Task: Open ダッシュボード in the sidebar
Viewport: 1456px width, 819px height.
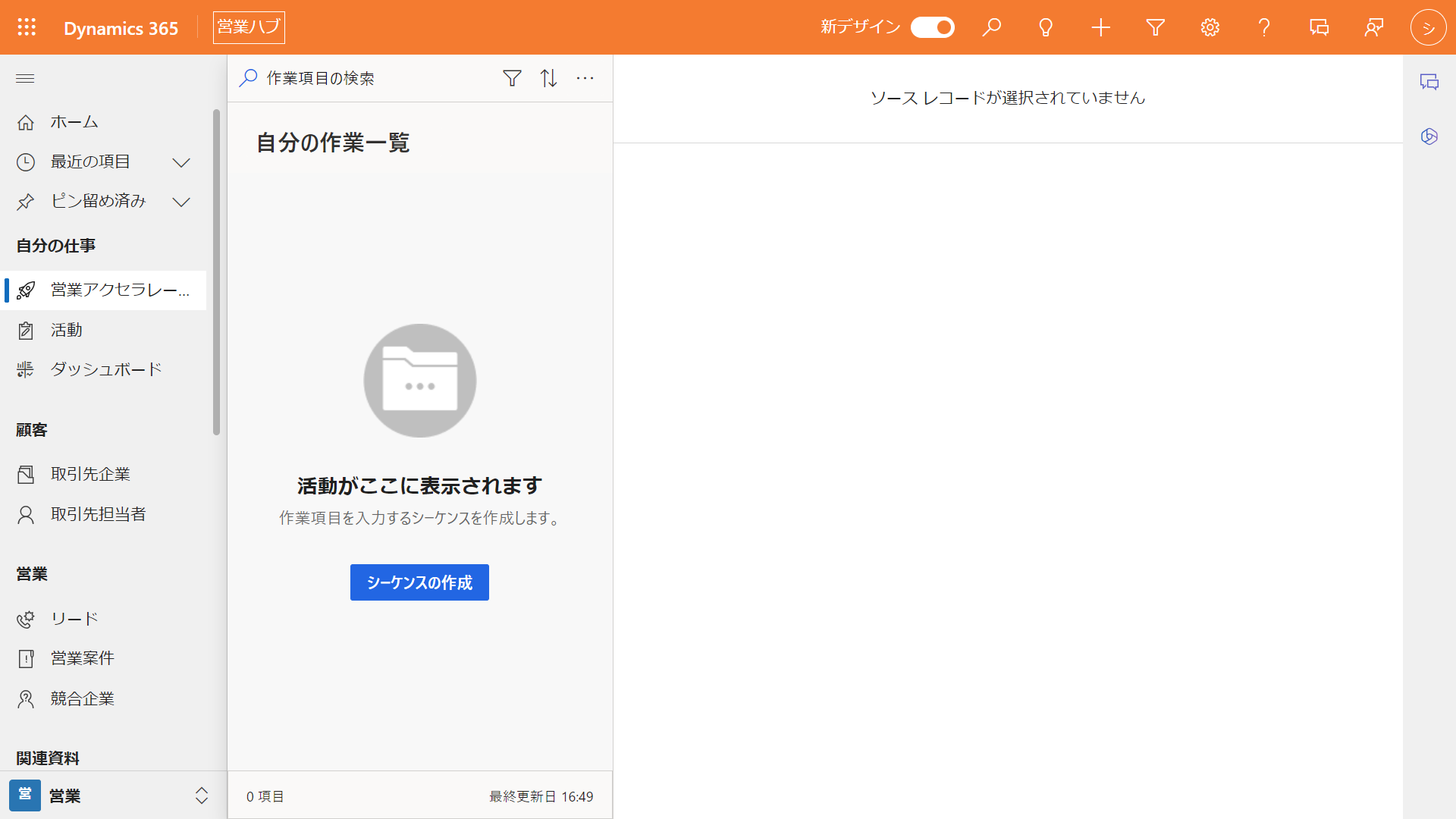Action: 103,369
